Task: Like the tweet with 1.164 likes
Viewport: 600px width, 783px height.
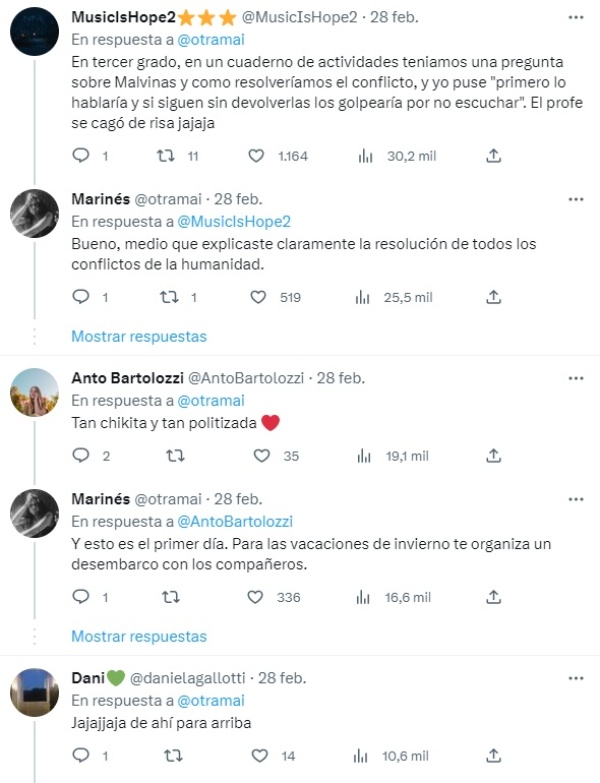Action: (257, 155)
